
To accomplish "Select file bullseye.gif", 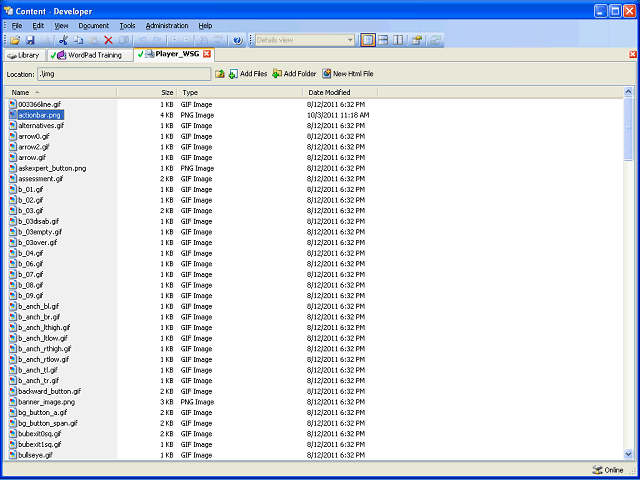I will coord(36,455).
